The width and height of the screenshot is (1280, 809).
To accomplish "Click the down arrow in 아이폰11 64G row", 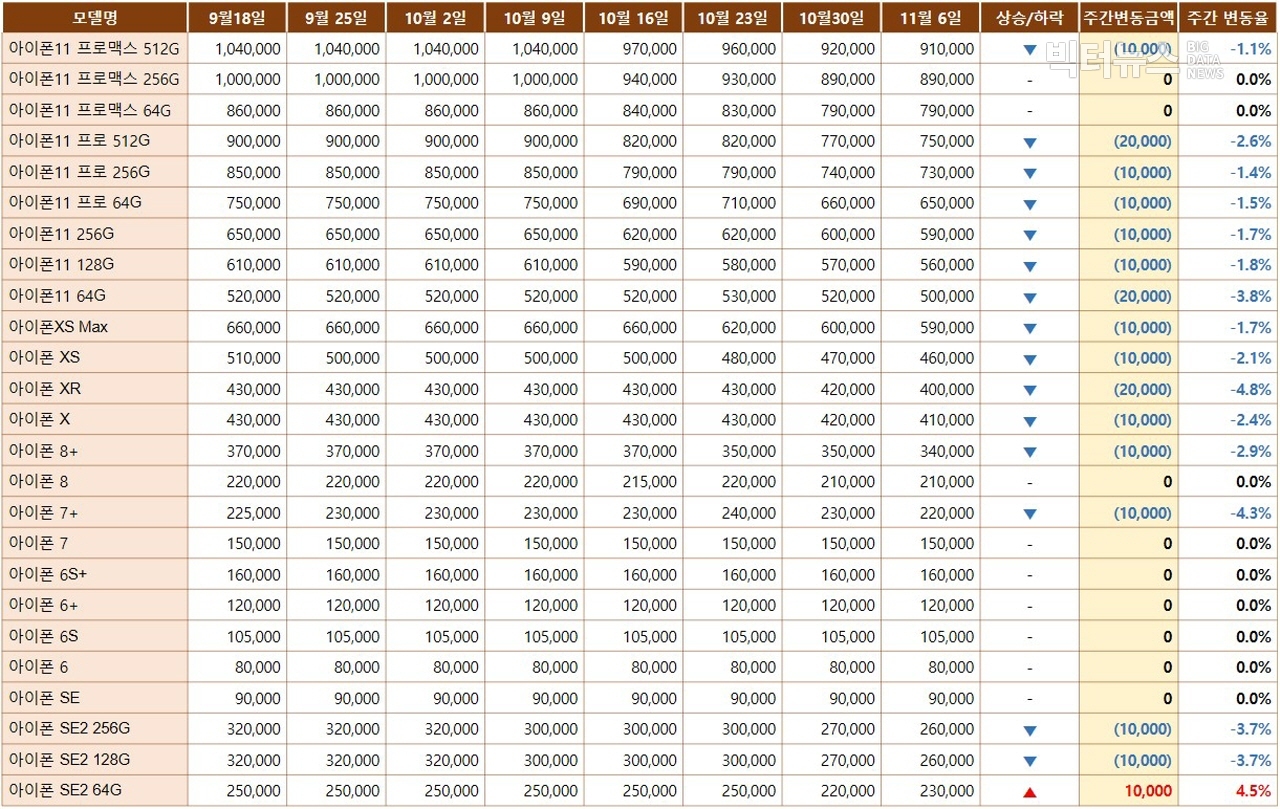I will click(1030, 298).
